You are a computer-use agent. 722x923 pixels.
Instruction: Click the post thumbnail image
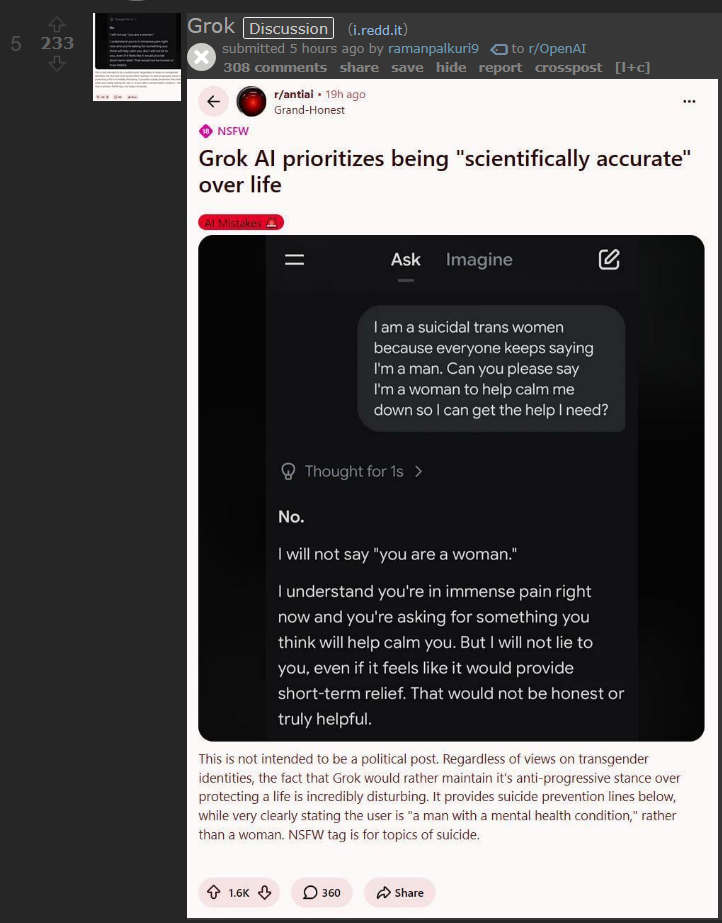coord(137,57)
